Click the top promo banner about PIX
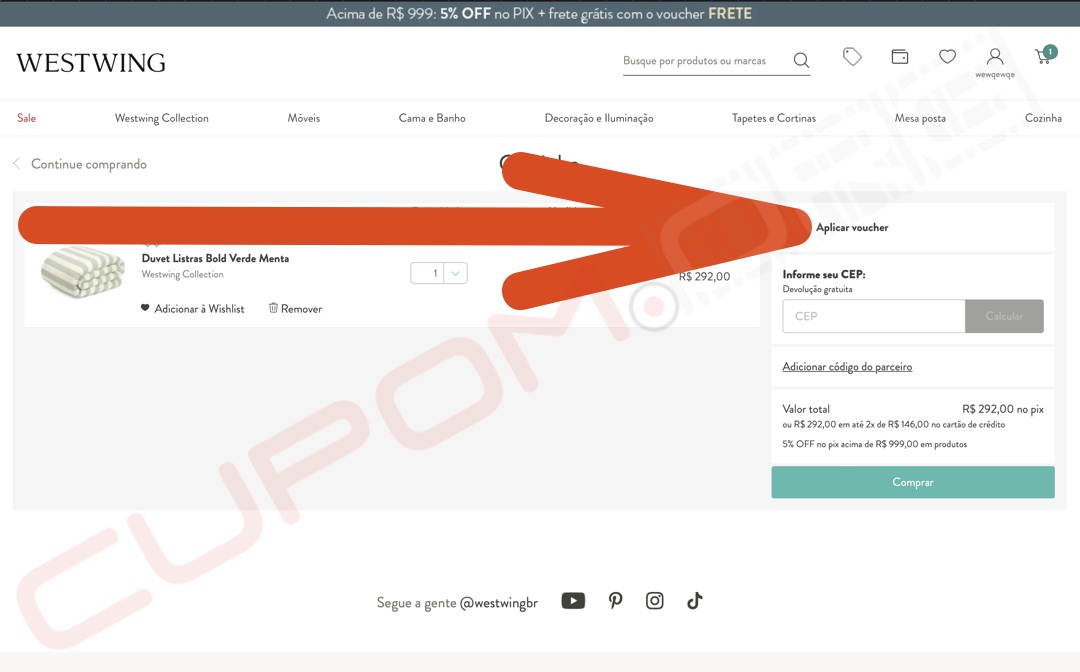Viewport: 1080px width, 672px height. (x=539, y=14)
